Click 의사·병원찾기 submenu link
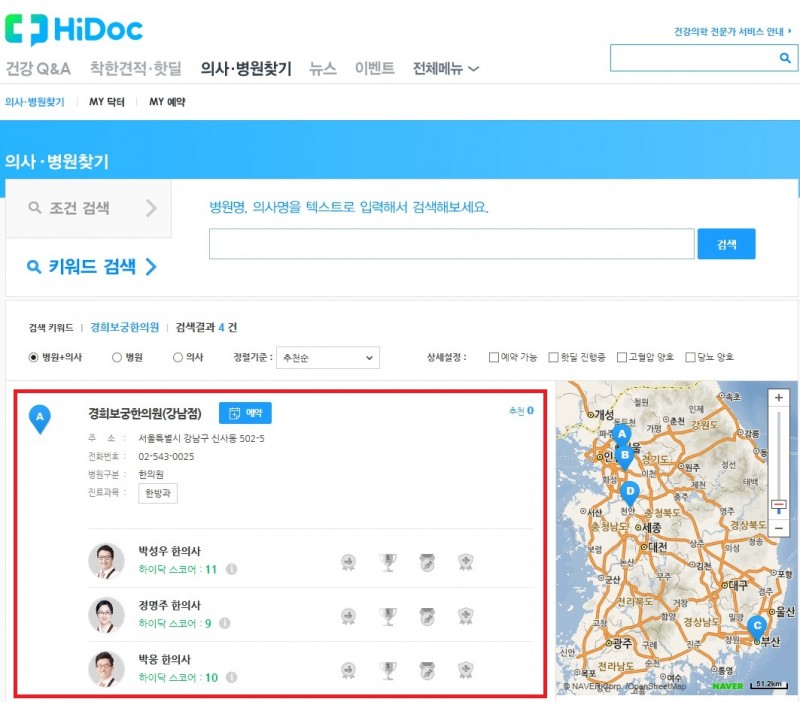800x702 pixels. coord(35,102)
